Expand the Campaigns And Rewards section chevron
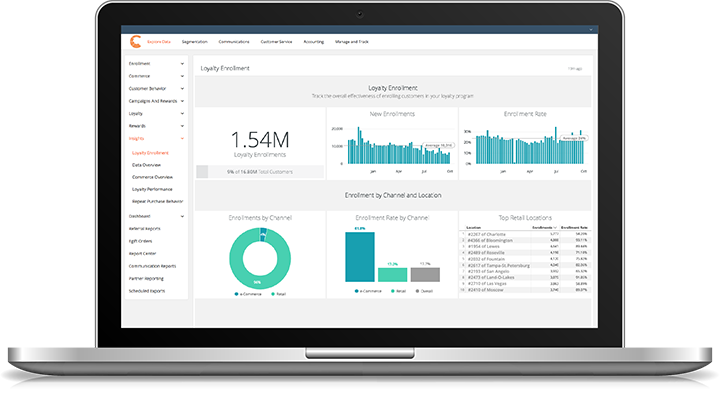Screen dimensions: 720x402 (182, 101)
